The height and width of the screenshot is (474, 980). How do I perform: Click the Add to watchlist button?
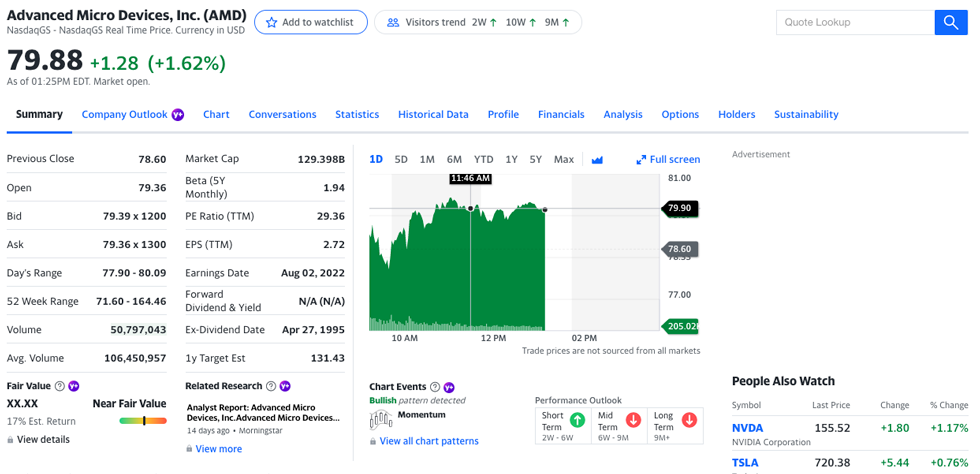(x=311, y=23)
